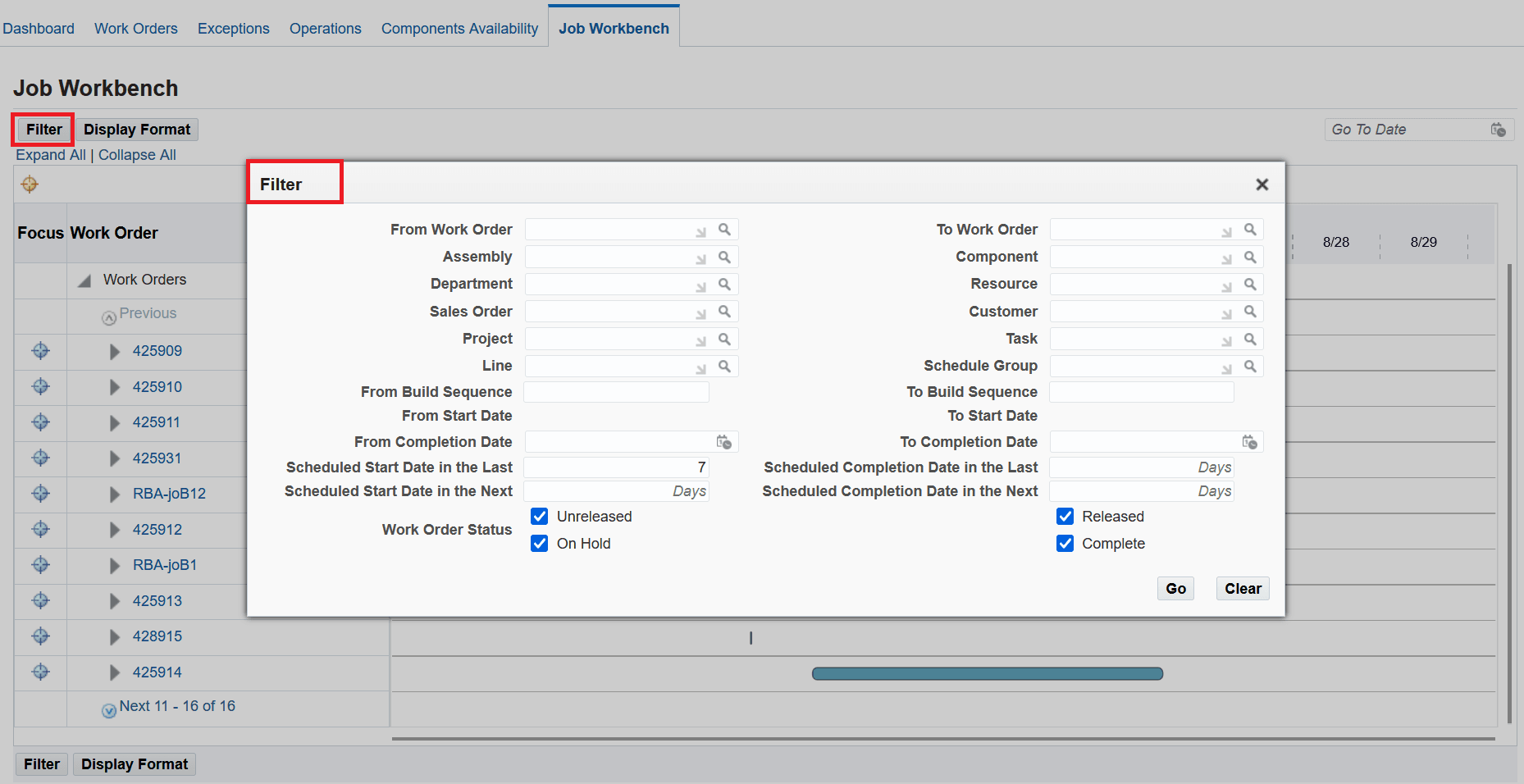Screen dimensions: 1524x784
Task: Open To Completion Date calendar picker
Action: click(x=1250, y=442)
